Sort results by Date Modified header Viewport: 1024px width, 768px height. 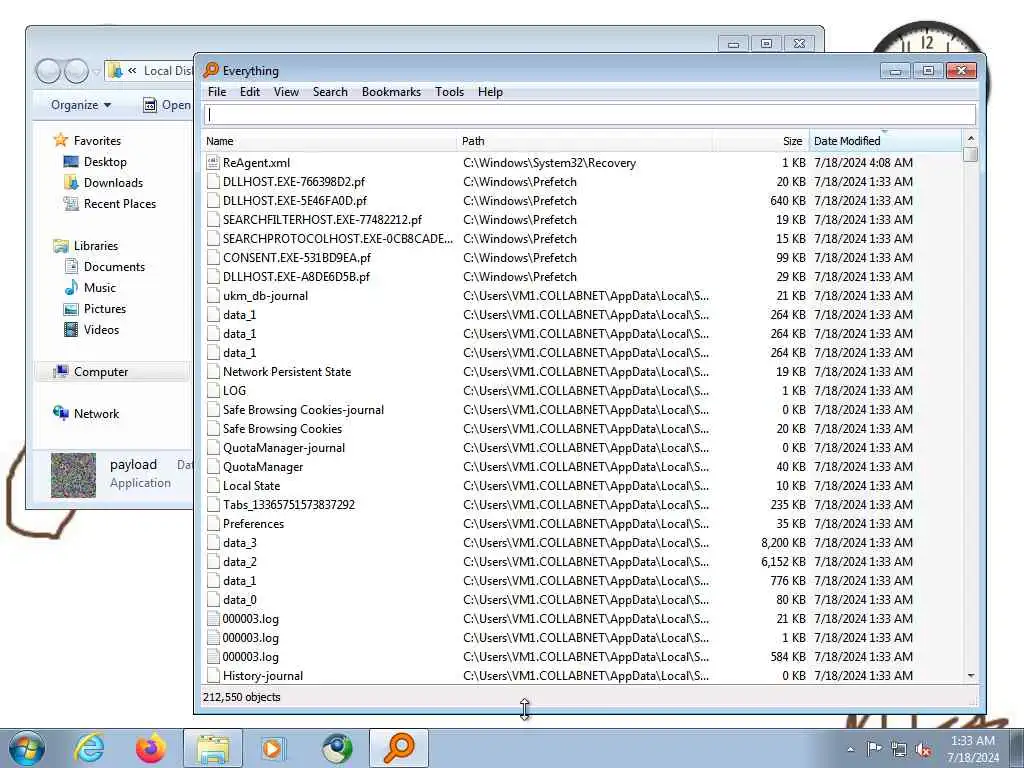885,141
